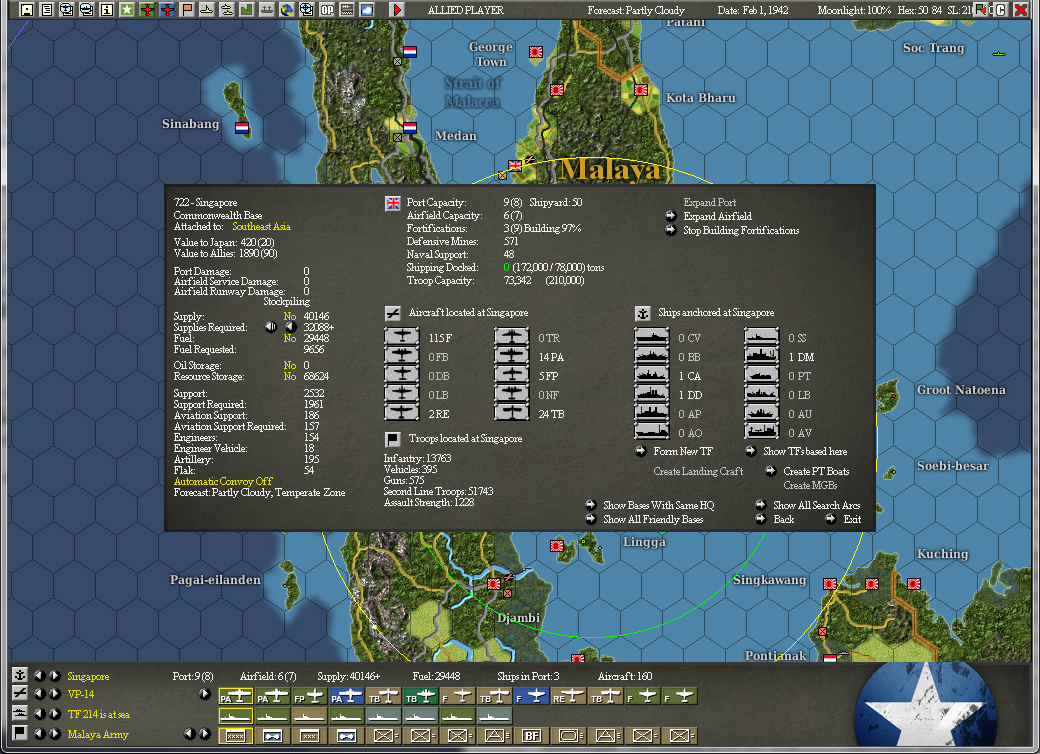The width and height of the screenshot is (1040, 754).
Task: Click the plane icon beside VP-14
Action: 20,693
